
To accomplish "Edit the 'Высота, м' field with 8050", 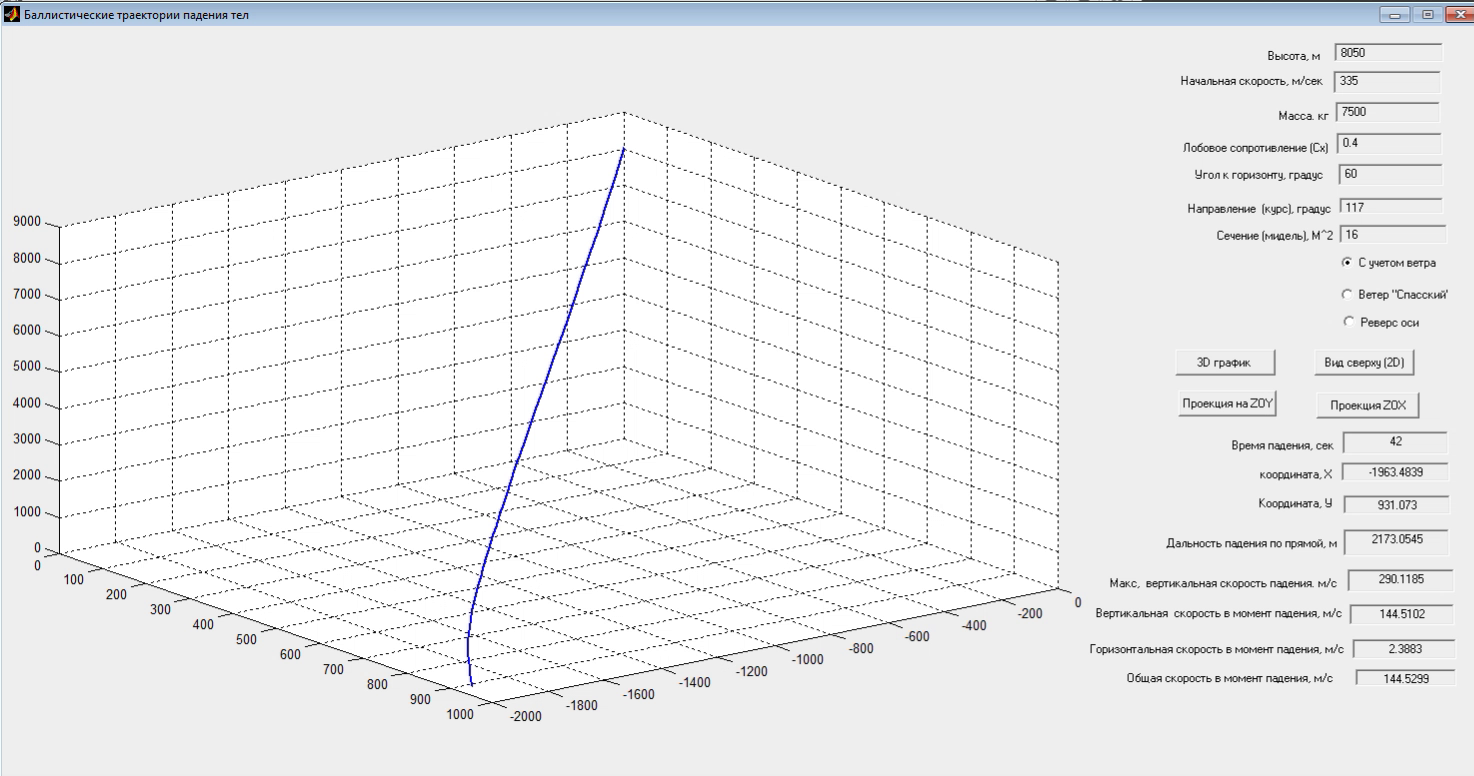I will (1388, 53).
